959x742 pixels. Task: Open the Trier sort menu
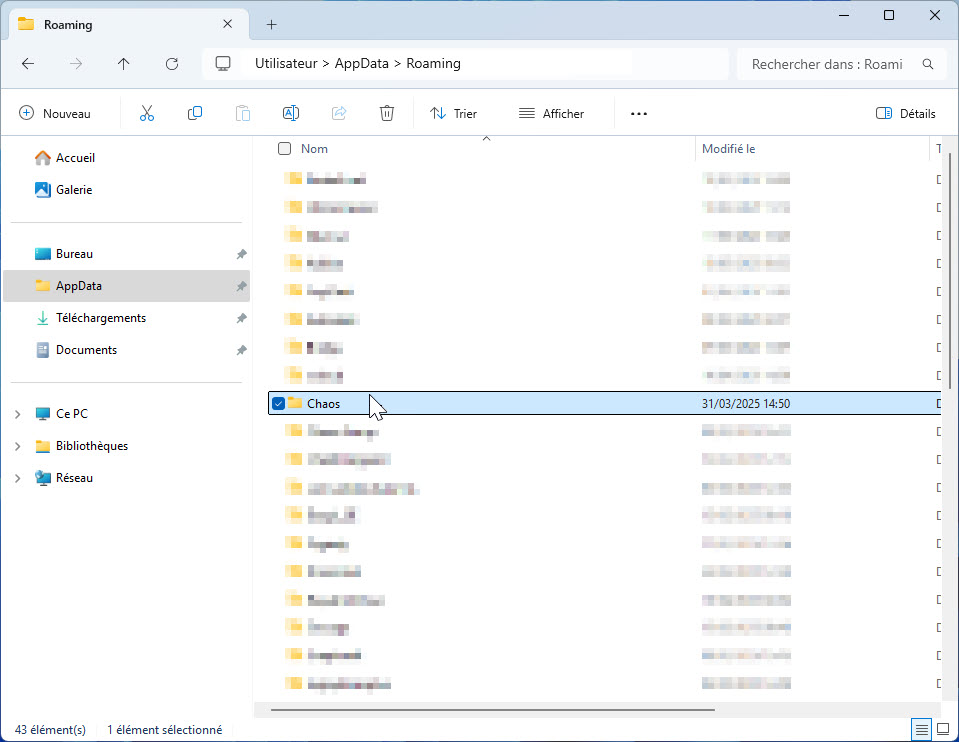tap(453, 113)
